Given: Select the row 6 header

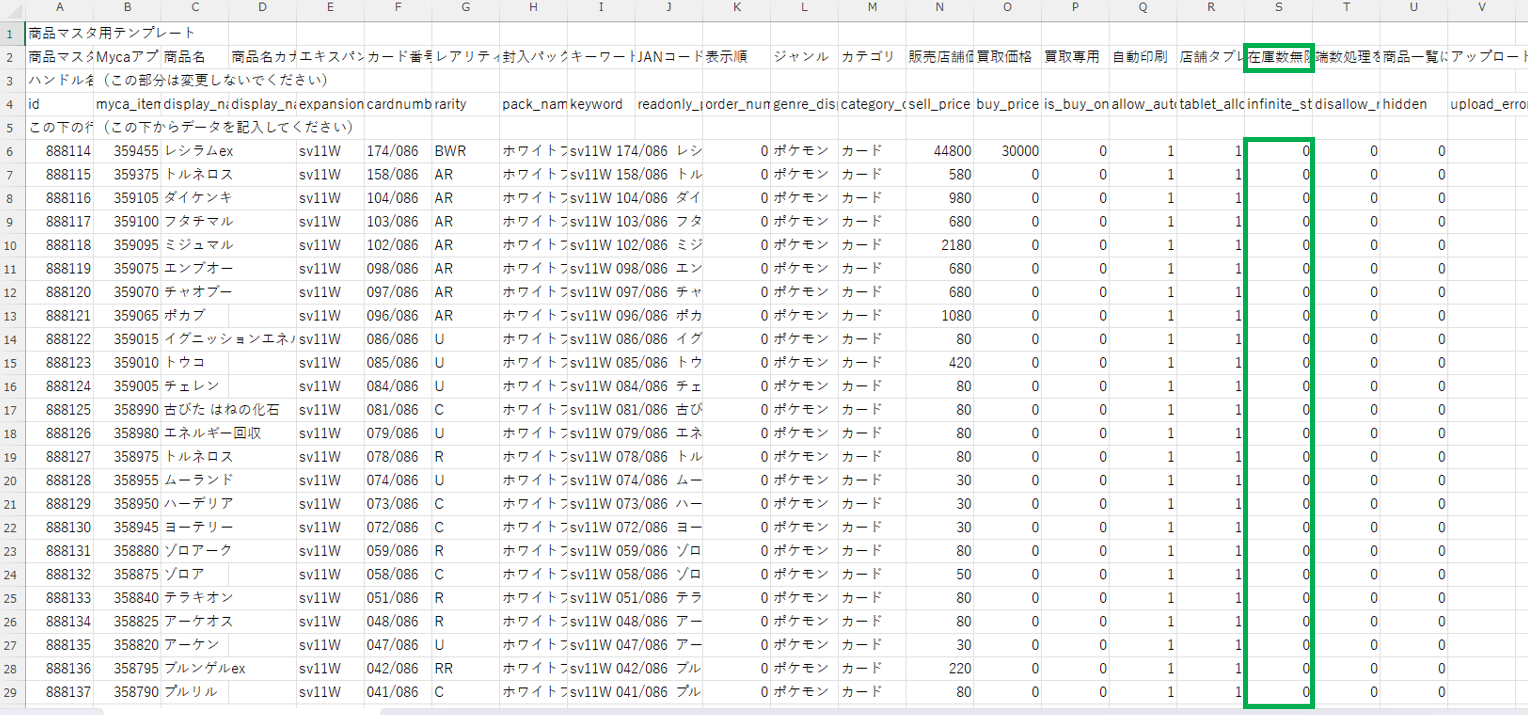Looking at the screenshot, I should tap(12, 151).
